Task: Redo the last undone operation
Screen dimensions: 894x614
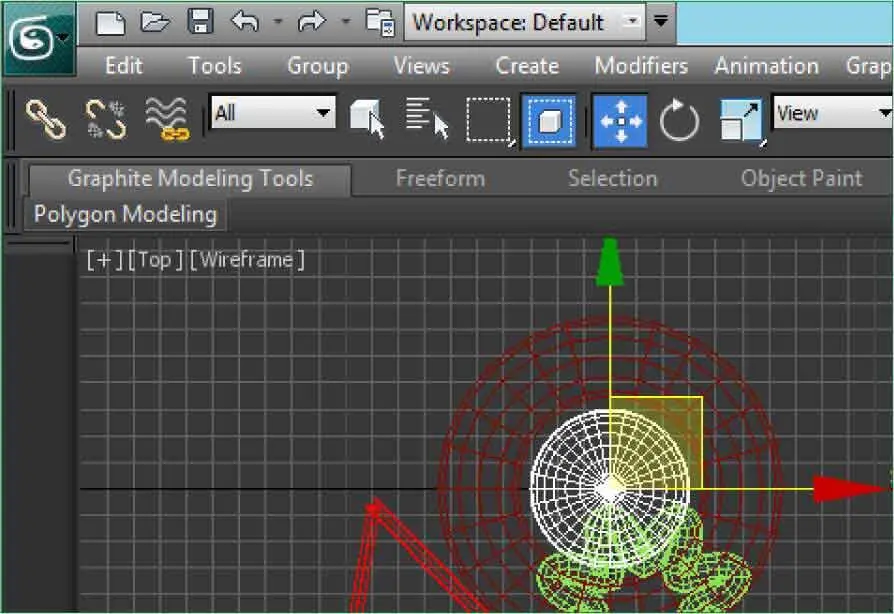Action: point(311,22)
